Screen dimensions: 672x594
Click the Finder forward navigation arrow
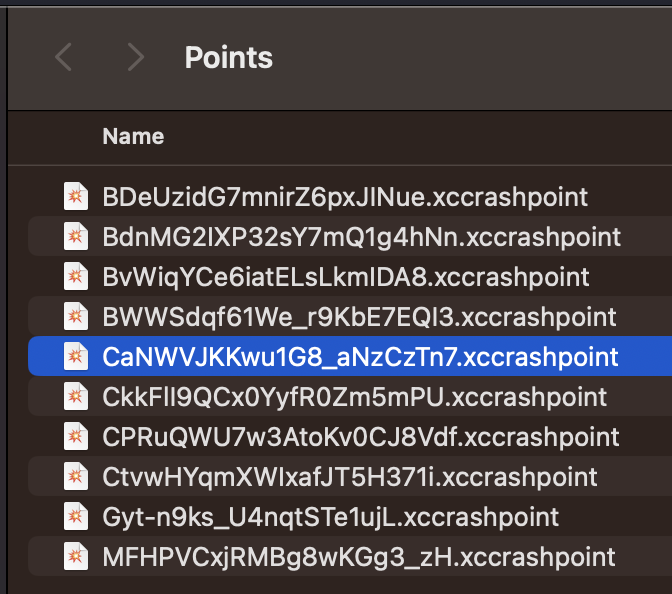[136, 58]
